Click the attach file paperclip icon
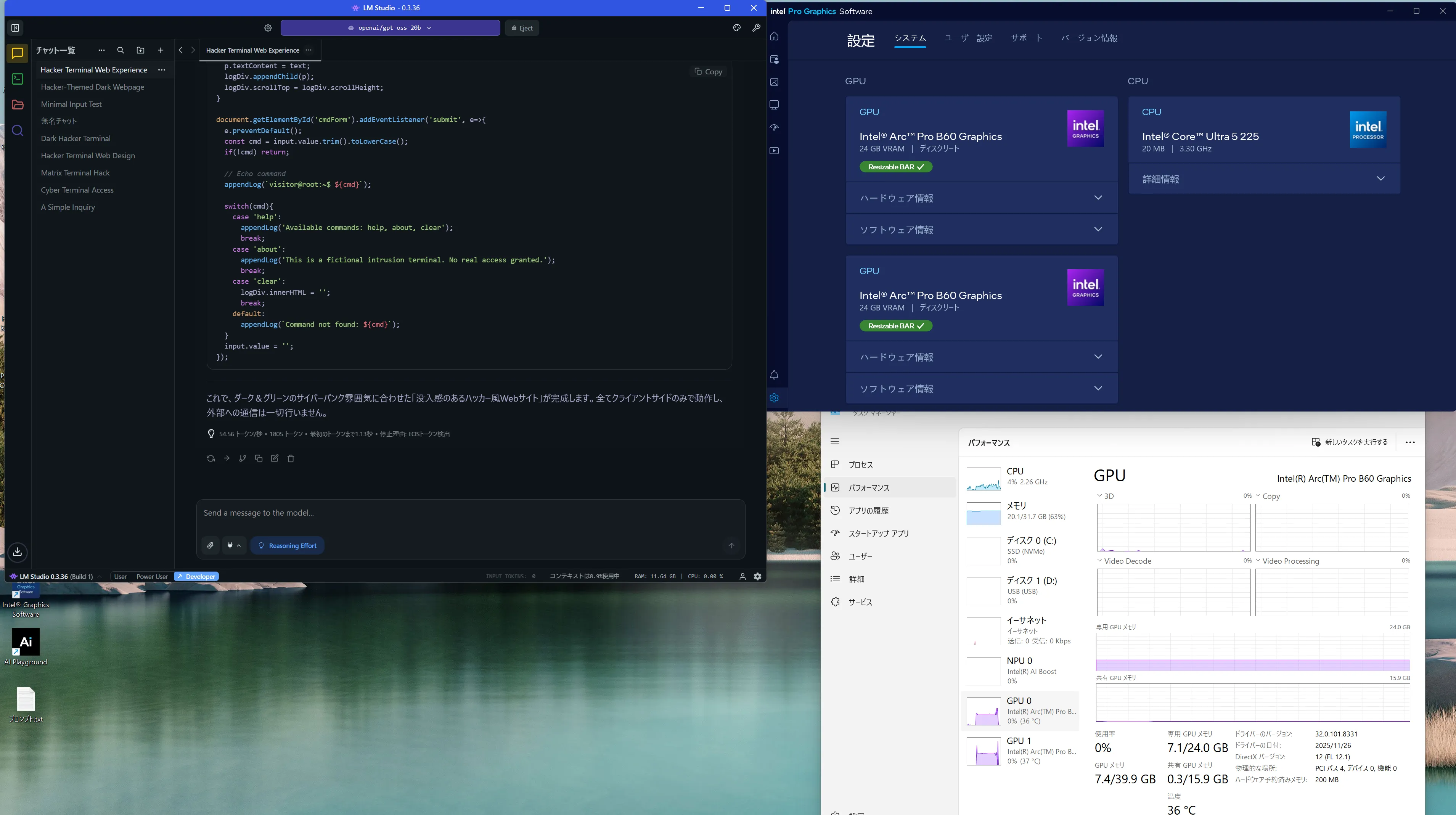The image size is (1456, 815). coord(210,545)
